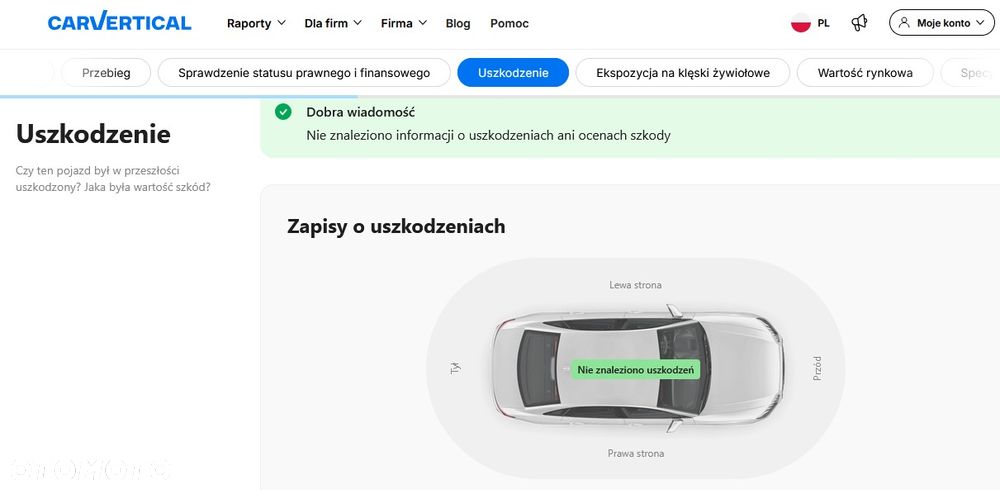Open the Blog page

pos(458,23)
